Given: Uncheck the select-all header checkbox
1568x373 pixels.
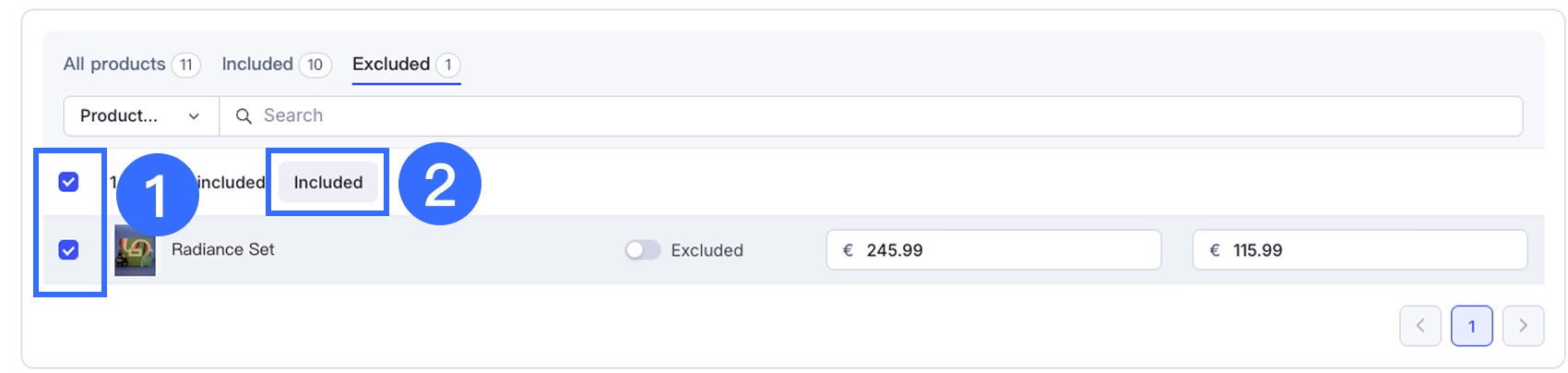Looking at the screenshot, I should click(x=68, y=182).
